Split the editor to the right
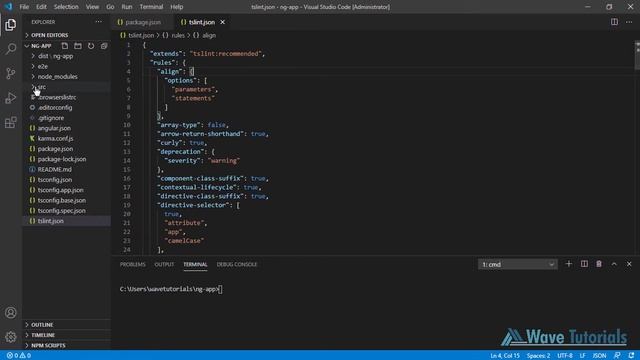640x360 pixels. coord(614,22)
